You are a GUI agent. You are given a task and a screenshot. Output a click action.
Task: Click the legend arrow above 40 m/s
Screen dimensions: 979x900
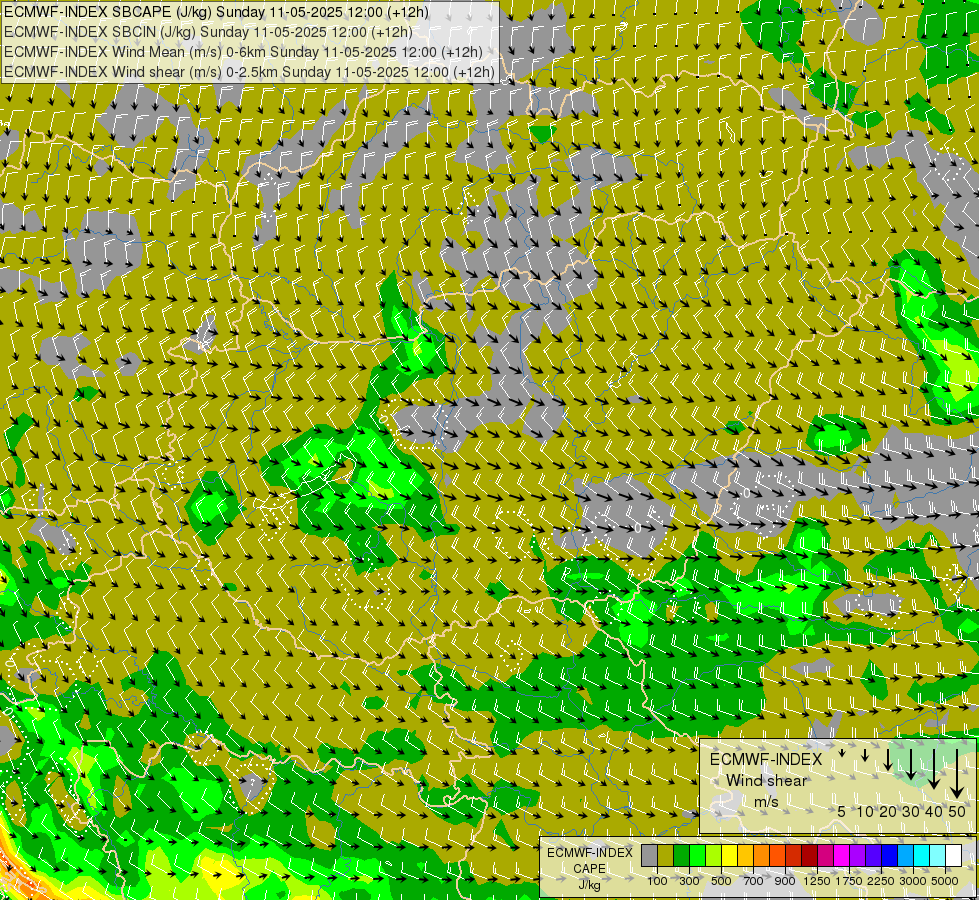point(934,769)
